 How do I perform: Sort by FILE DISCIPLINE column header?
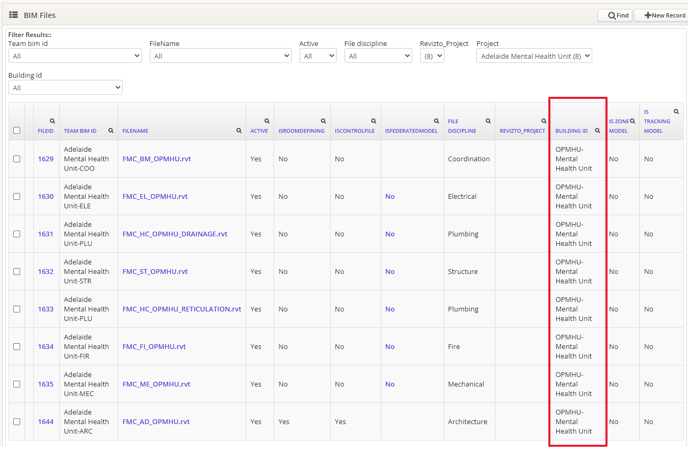point(462,126)
